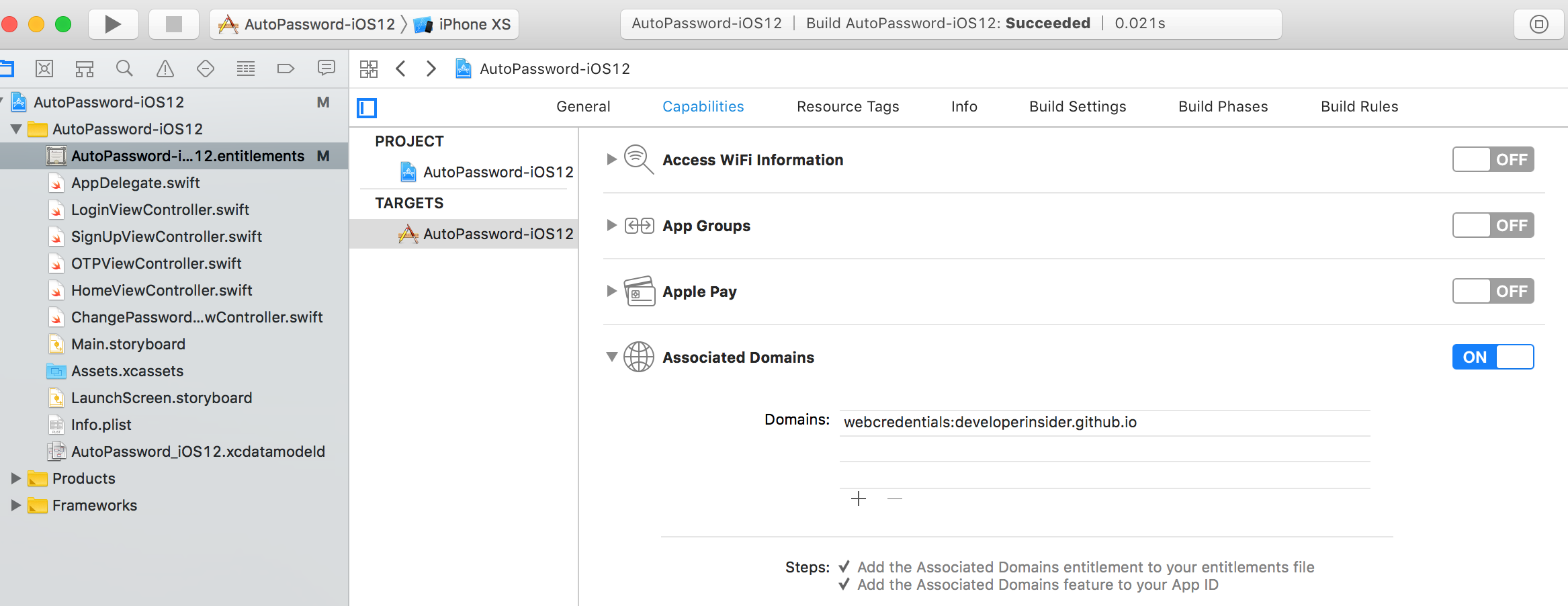Turn off Associated Domains switch
The width and height of the screenshot is (1568, 606).
tap(1493, 357)
